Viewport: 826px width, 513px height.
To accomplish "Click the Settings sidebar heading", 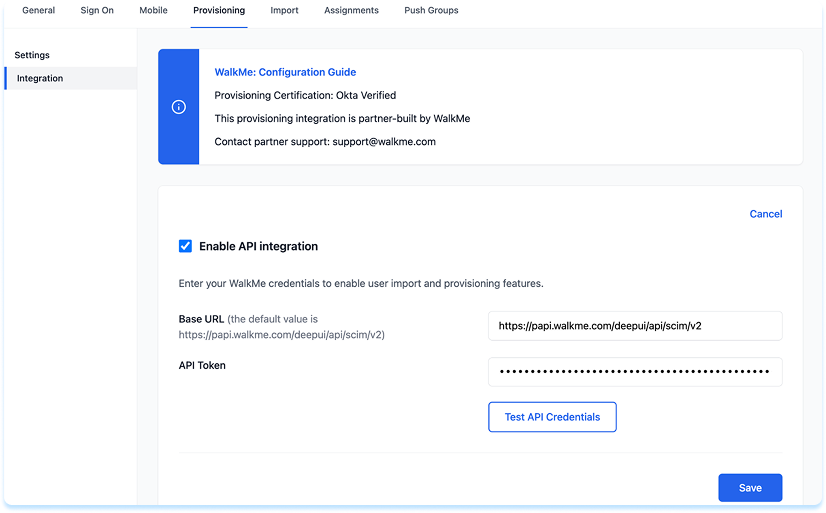I will click(32, 55).
